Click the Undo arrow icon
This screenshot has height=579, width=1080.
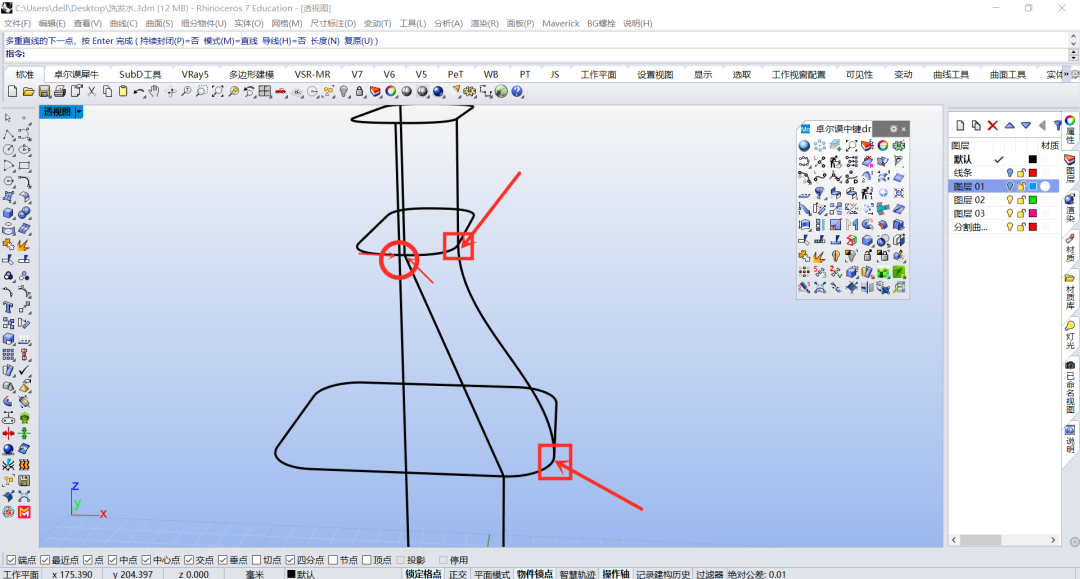(139, 92)
